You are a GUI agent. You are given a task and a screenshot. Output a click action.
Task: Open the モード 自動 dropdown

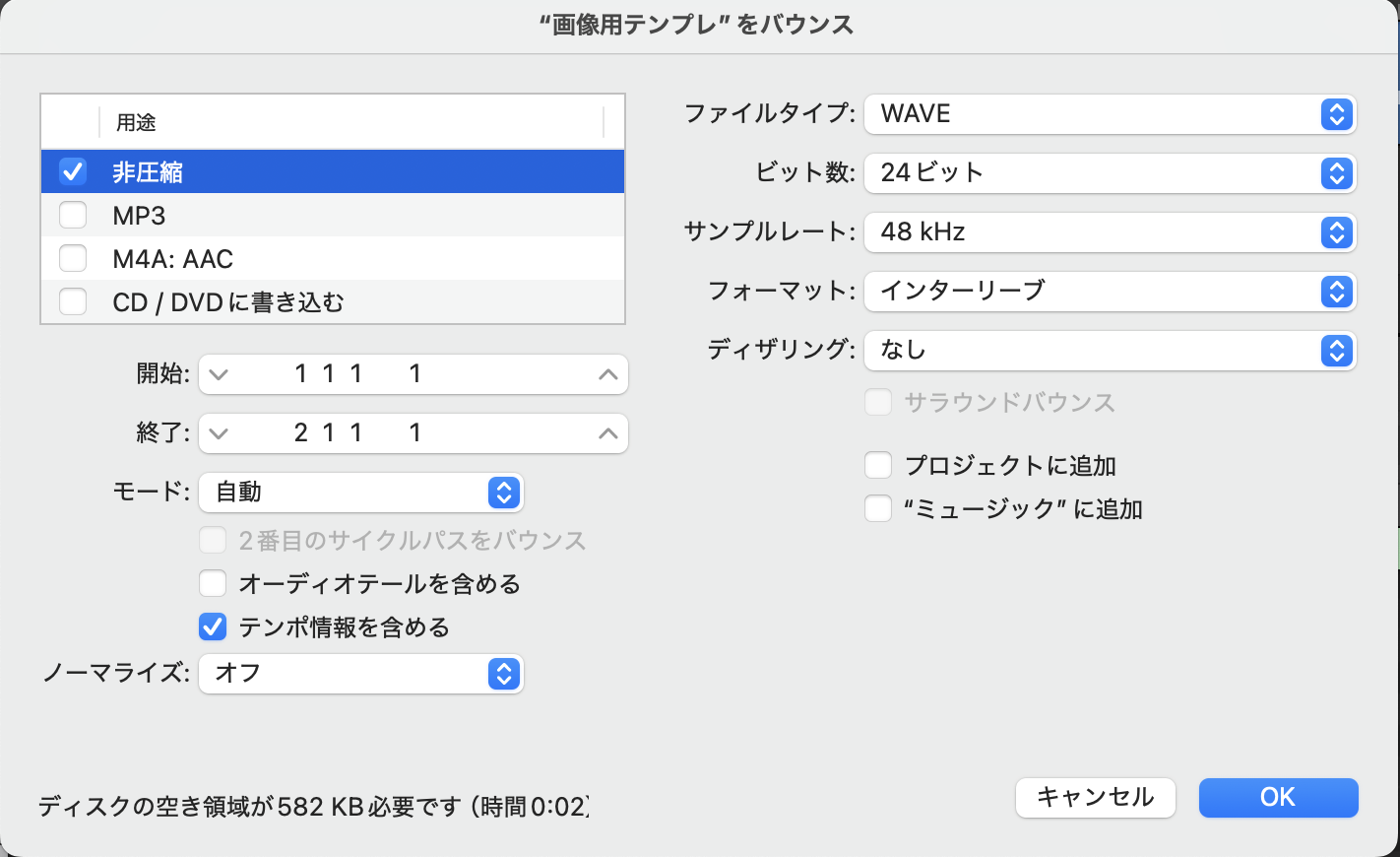(x=361, y=493)
